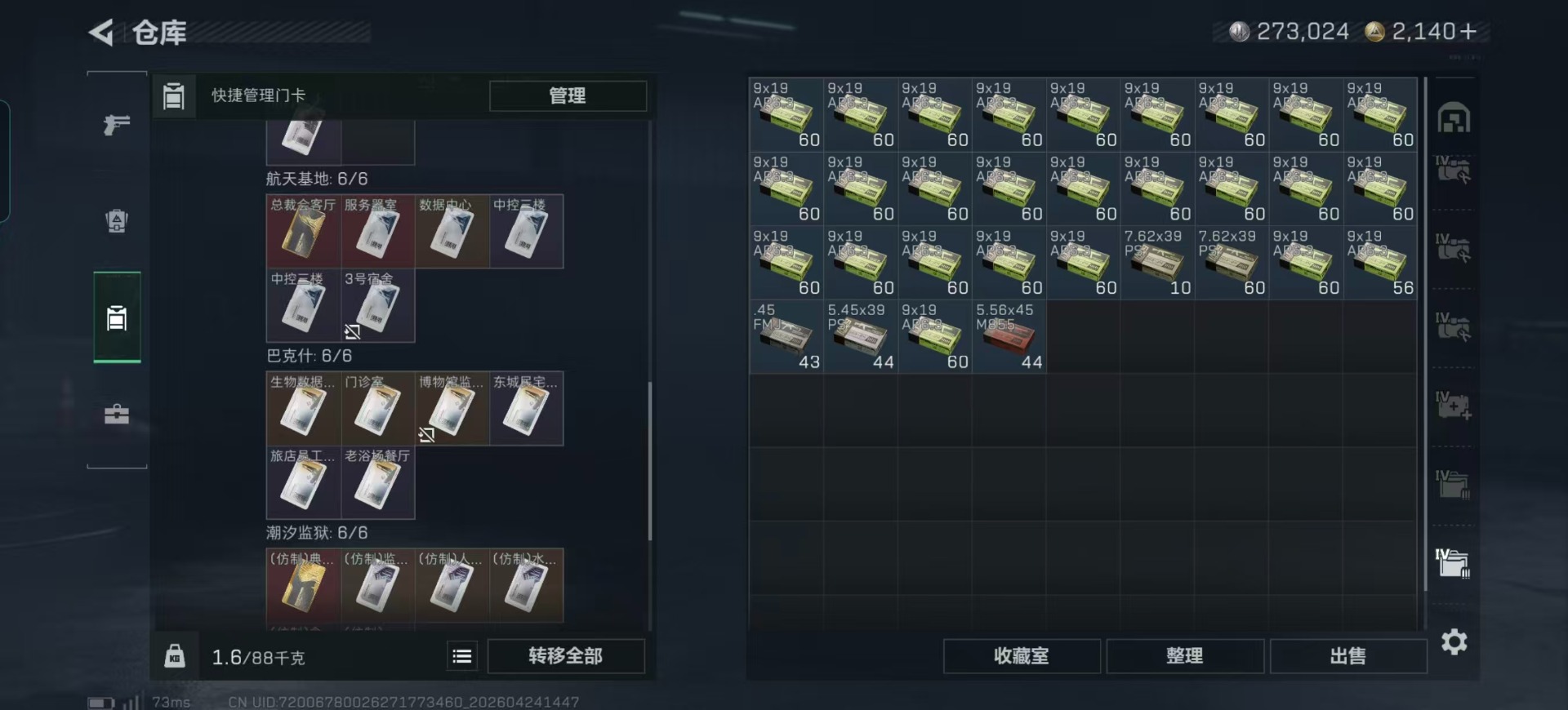This screenshot has height=710, width=1568.
Task: Open the weapons category pistol icon
Action: (x=117, y=125)
